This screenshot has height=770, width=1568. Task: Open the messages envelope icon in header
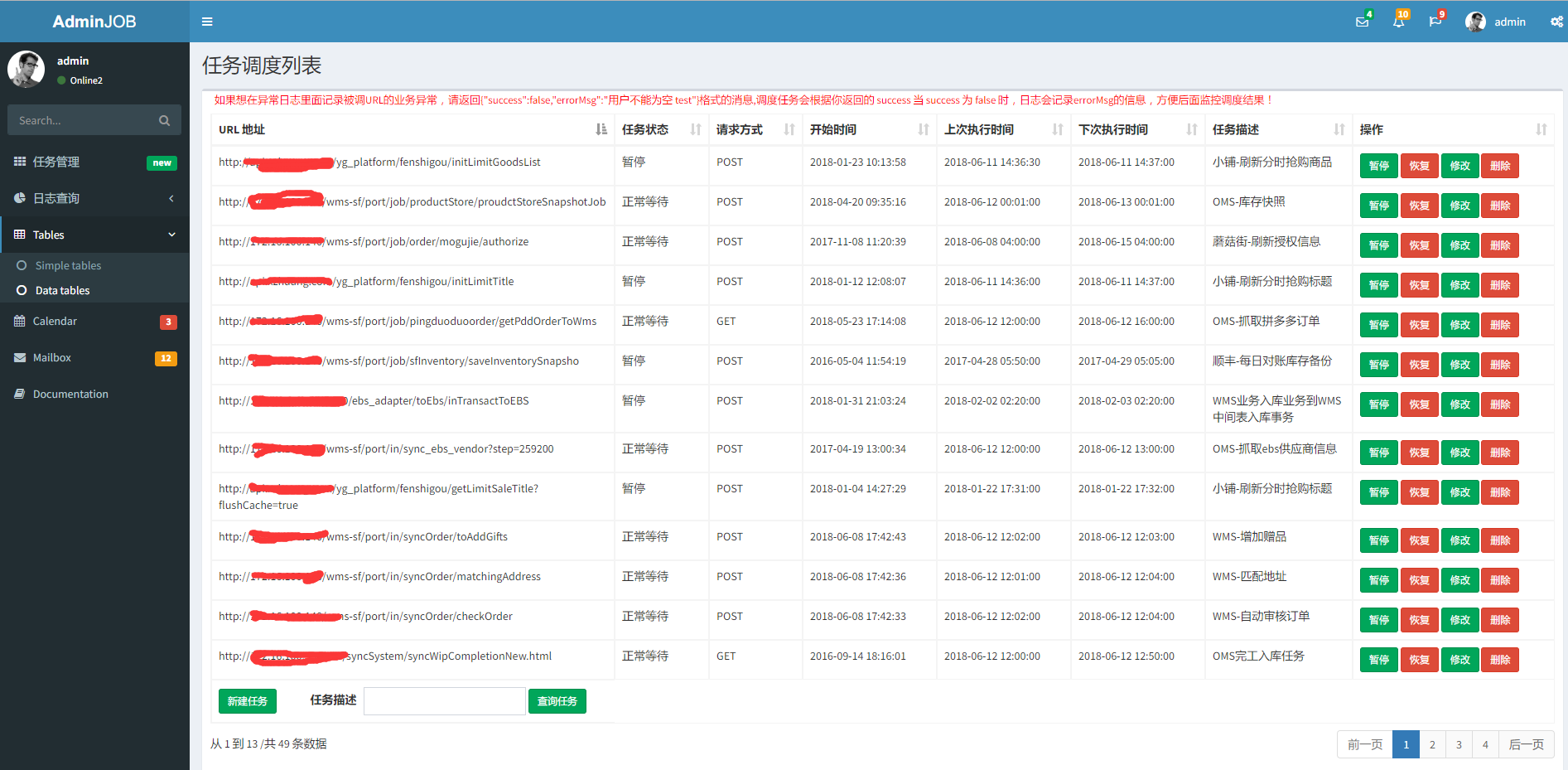pyautogui.click(x=1362, y=22)
